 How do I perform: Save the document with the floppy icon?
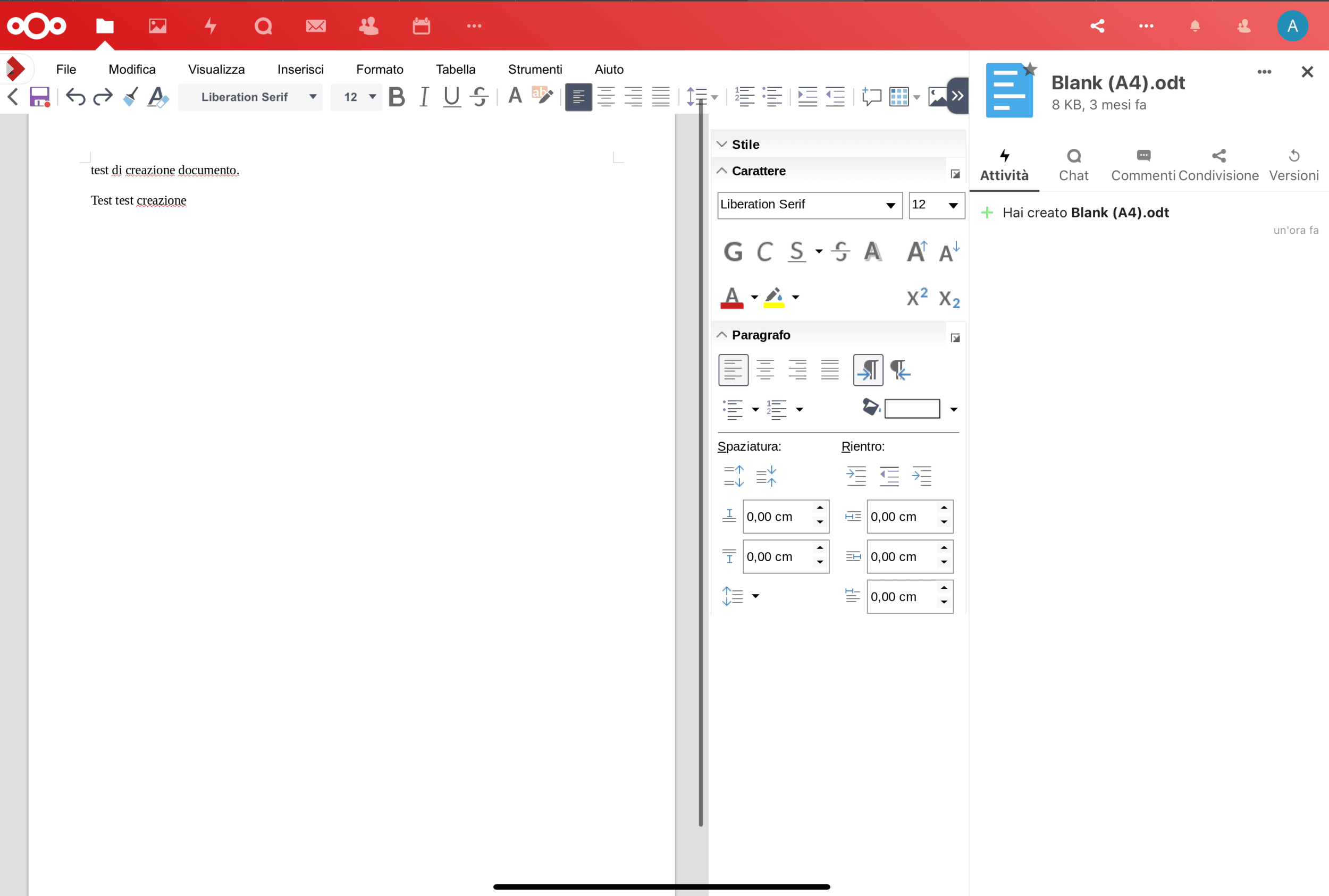pyautogui.click(x=39, y=97)
